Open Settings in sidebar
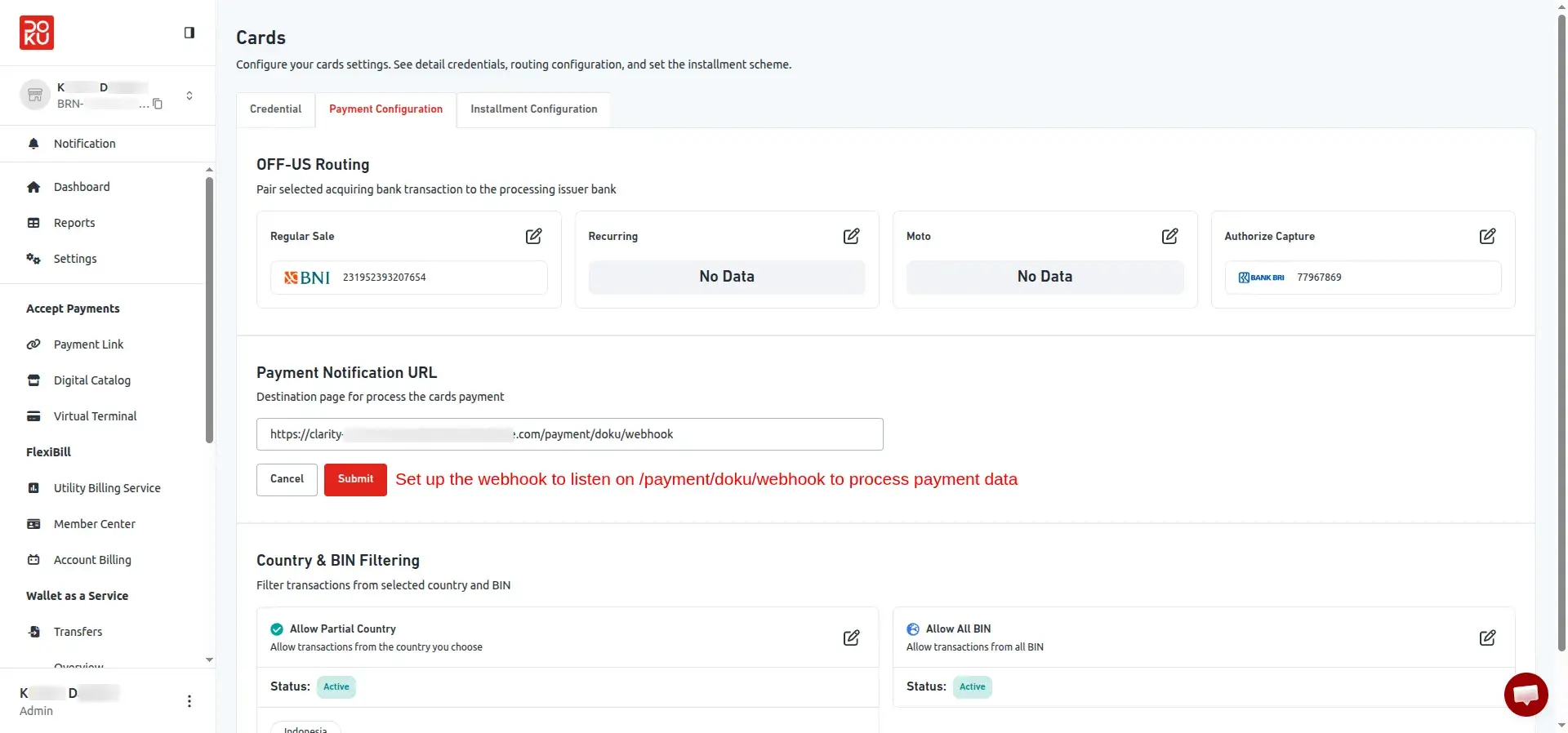The image size is (1568, 733). point(75,259)
